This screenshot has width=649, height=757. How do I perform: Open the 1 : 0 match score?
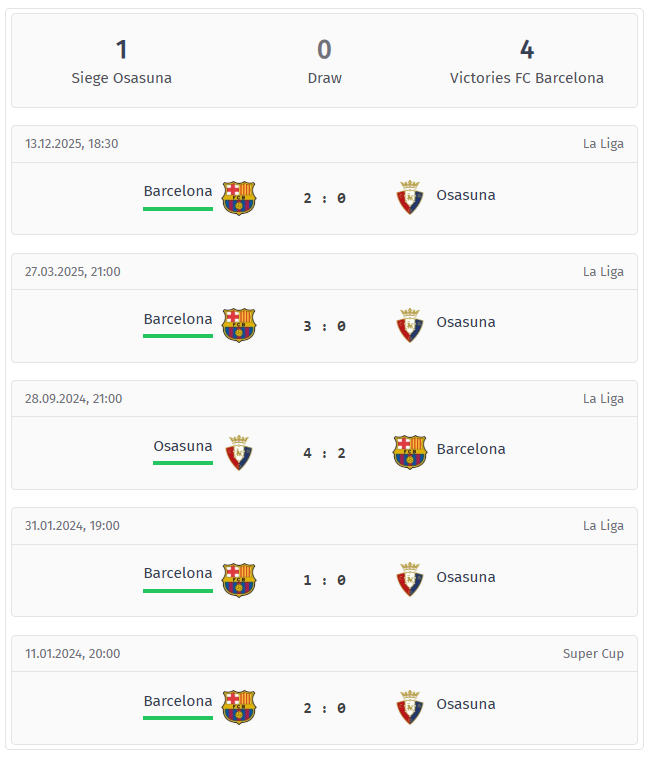[x=324, y=580]
